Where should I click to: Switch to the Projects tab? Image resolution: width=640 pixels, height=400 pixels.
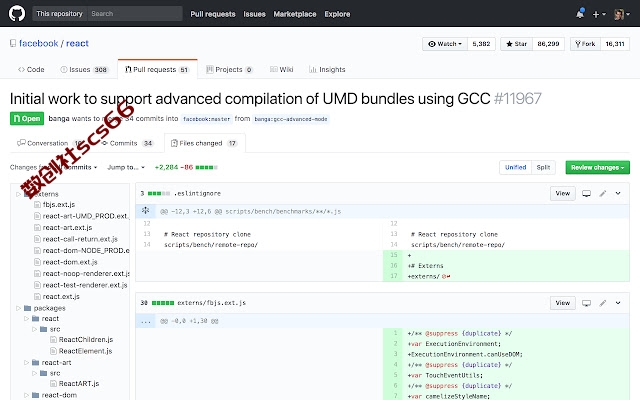click(229, 69)
